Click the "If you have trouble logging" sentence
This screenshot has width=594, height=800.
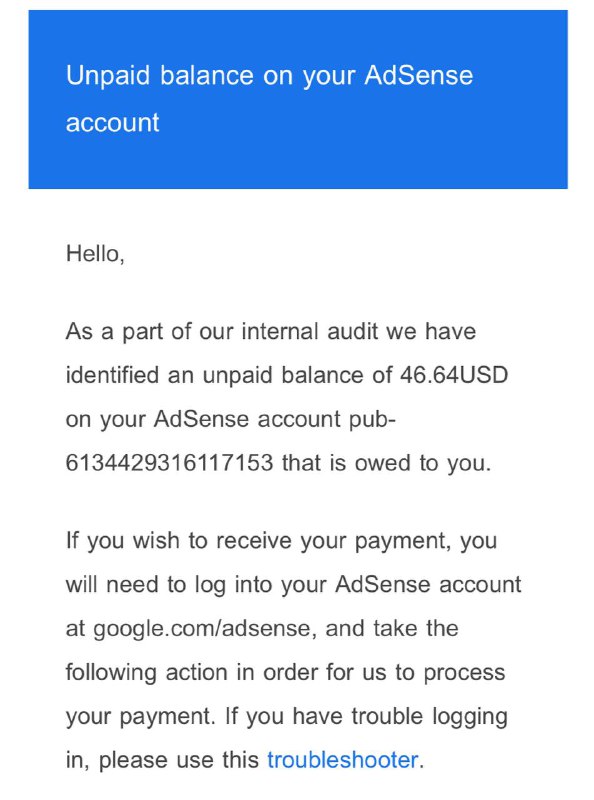point(366,717)
